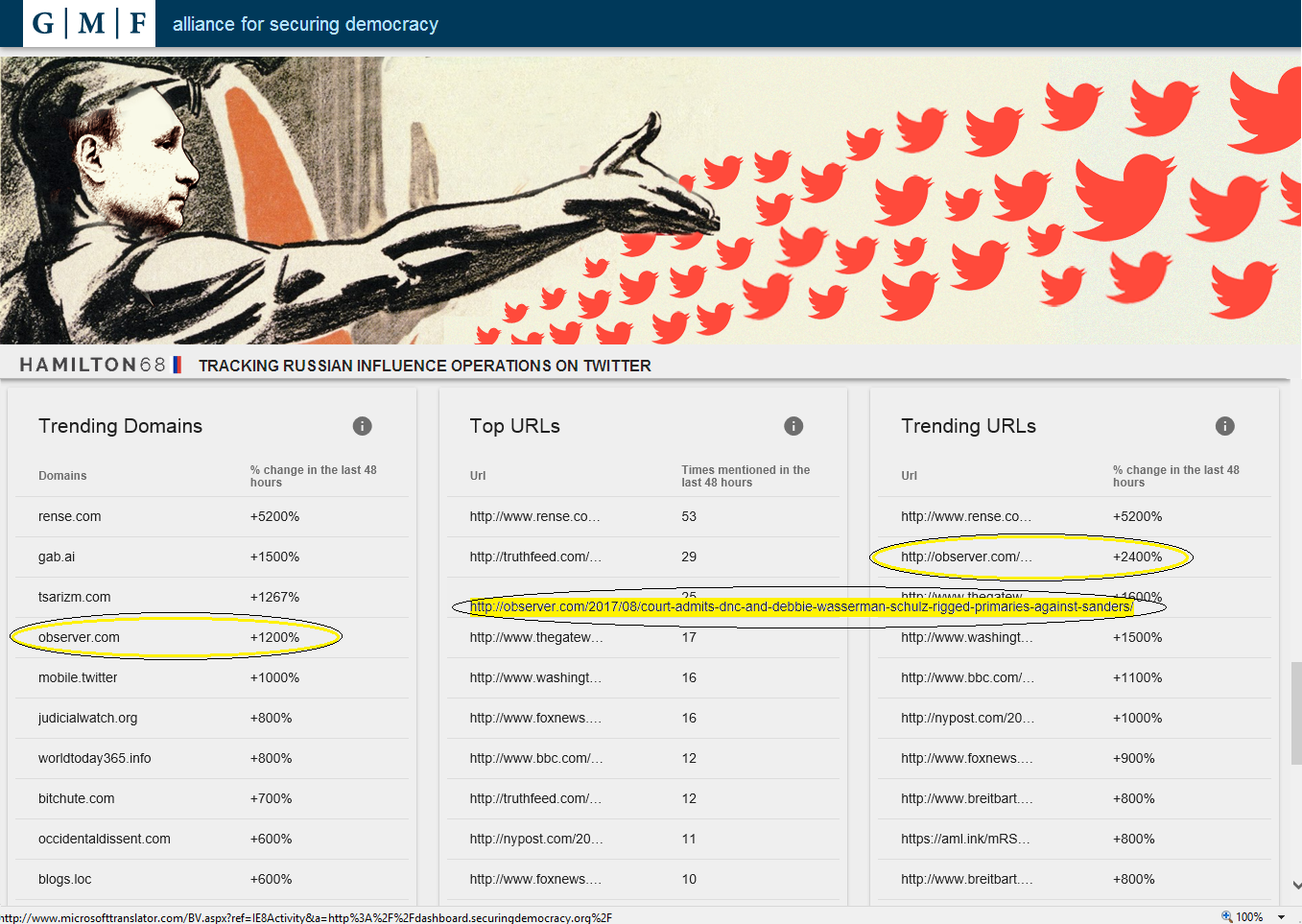Image resolution: width=1302 pixels, height=924 pixels.
Task: Open info icon for Top URLs
Action: point(793,426)
